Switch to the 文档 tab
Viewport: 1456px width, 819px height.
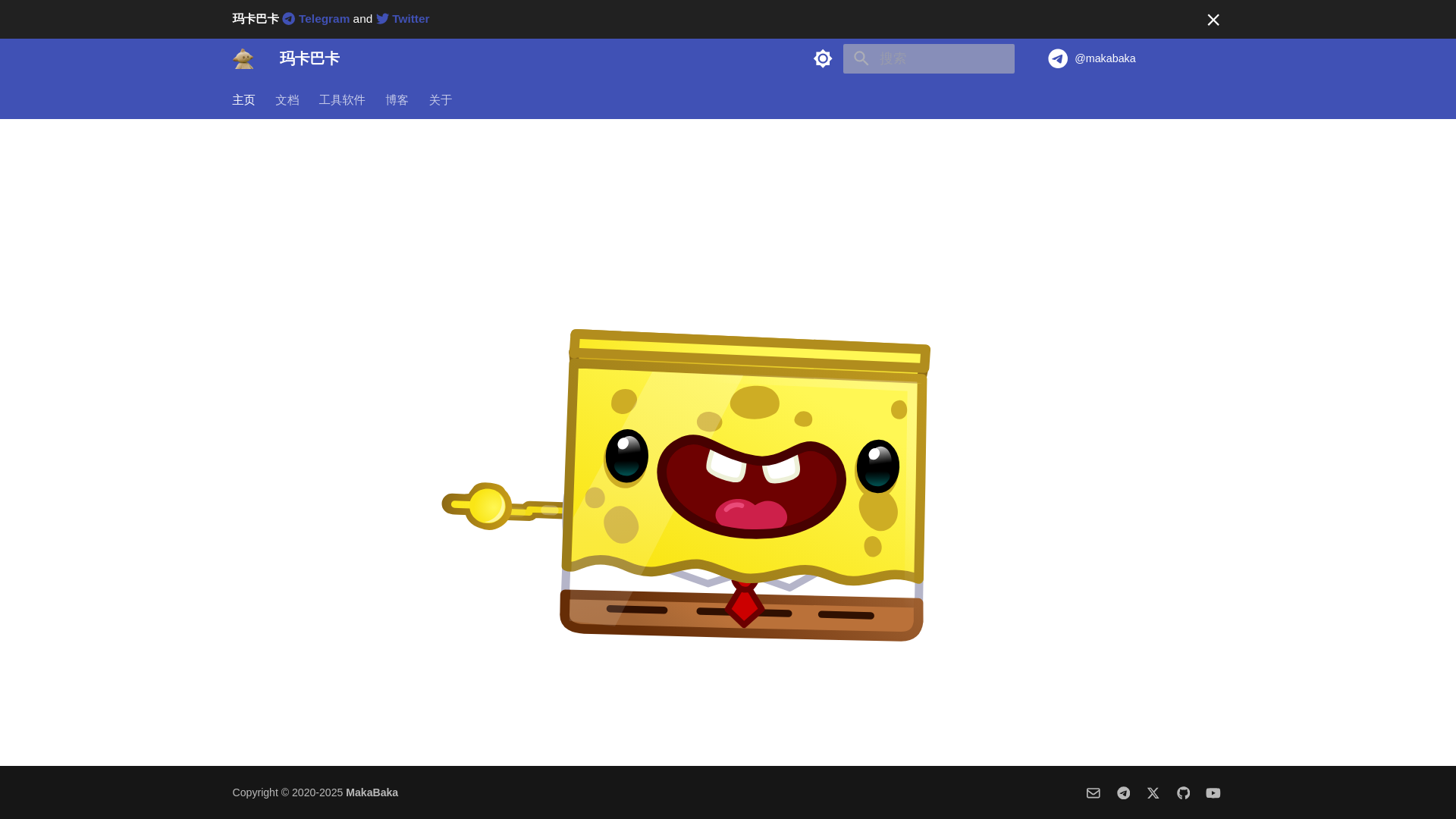[x=287, y=100]
